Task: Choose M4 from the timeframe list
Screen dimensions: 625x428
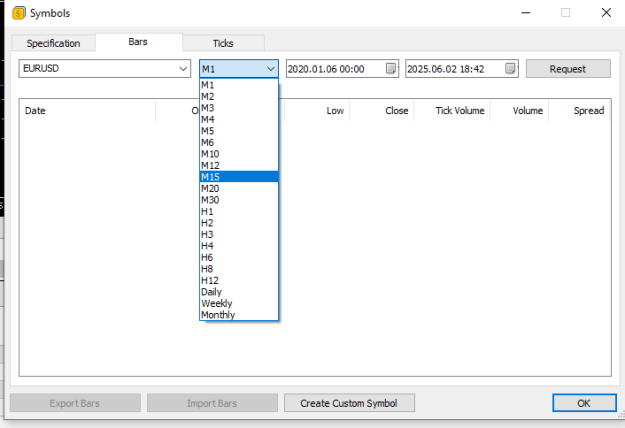Action: (x=239, y=120)
